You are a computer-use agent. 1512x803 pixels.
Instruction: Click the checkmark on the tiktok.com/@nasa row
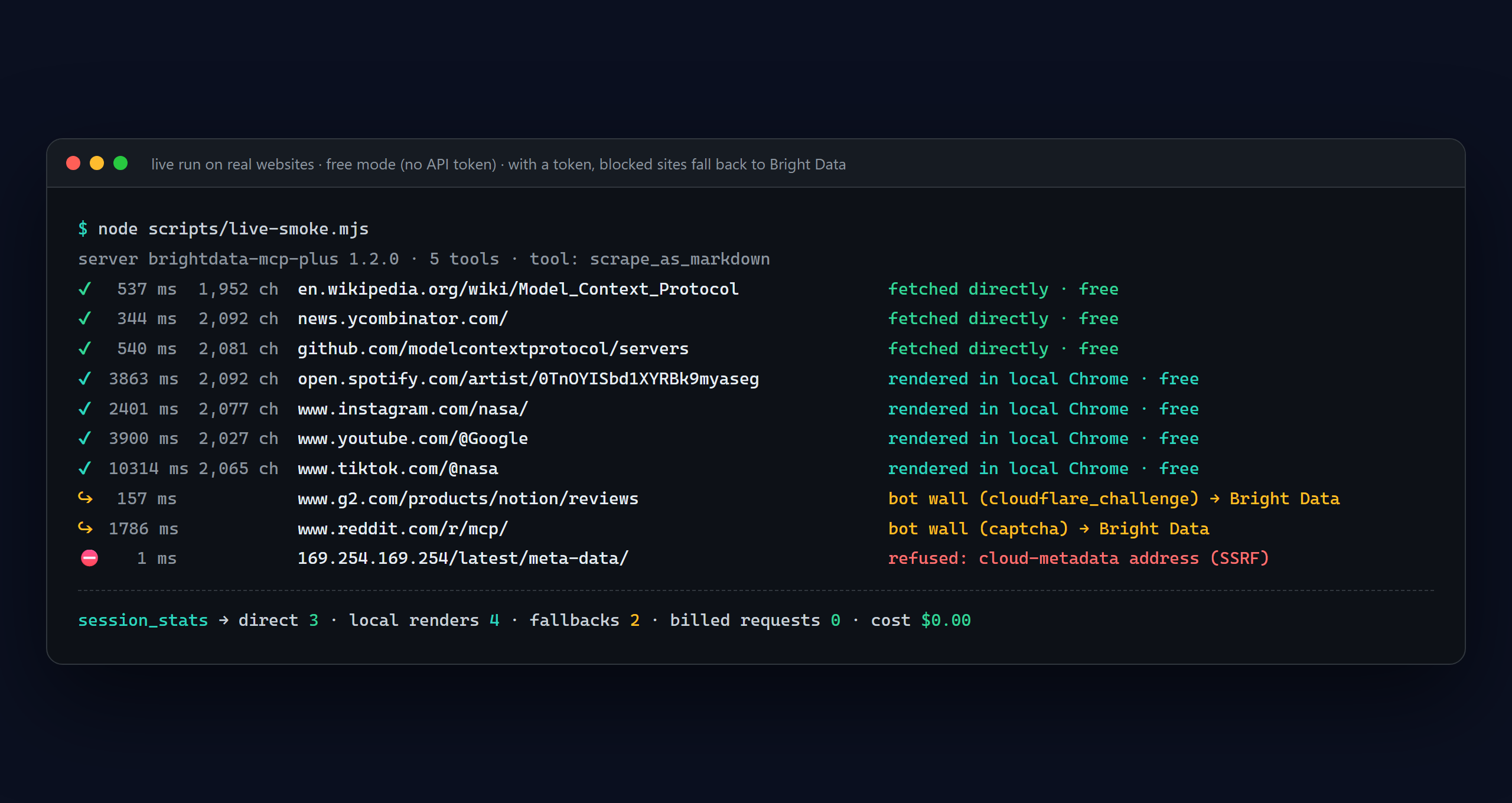pyautogui.click(x=85, y=469)
